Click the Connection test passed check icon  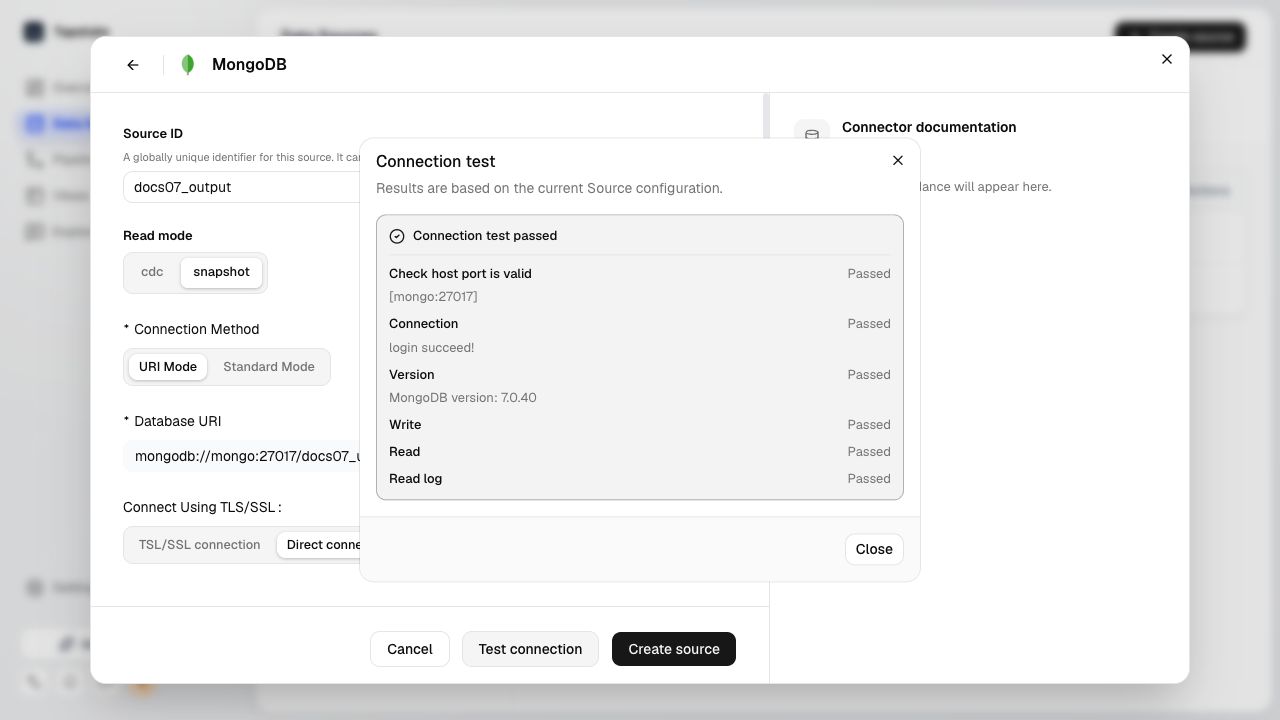397,236
